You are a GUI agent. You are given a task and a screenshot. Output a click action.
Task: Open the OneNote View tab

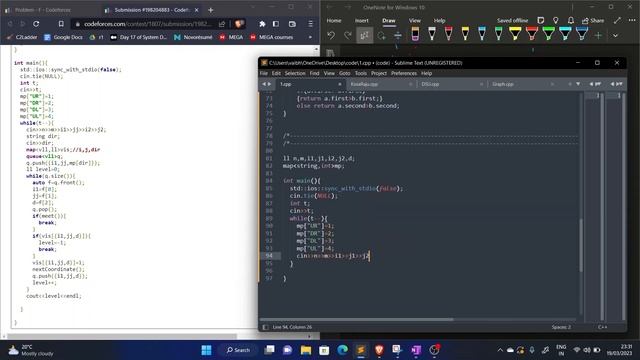(415, 20)
